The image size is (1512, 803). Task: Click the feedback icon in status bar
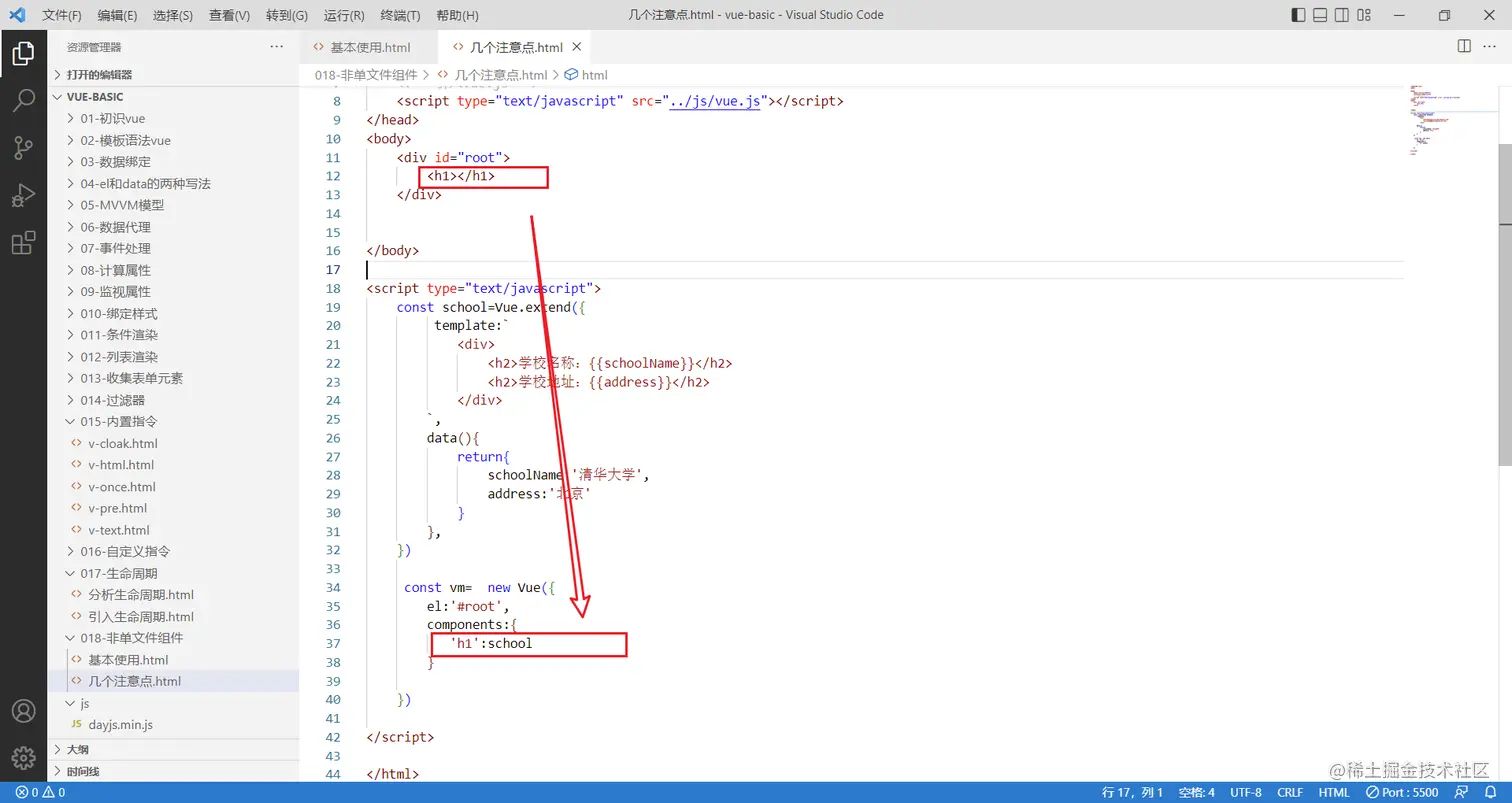point(1463,792)
